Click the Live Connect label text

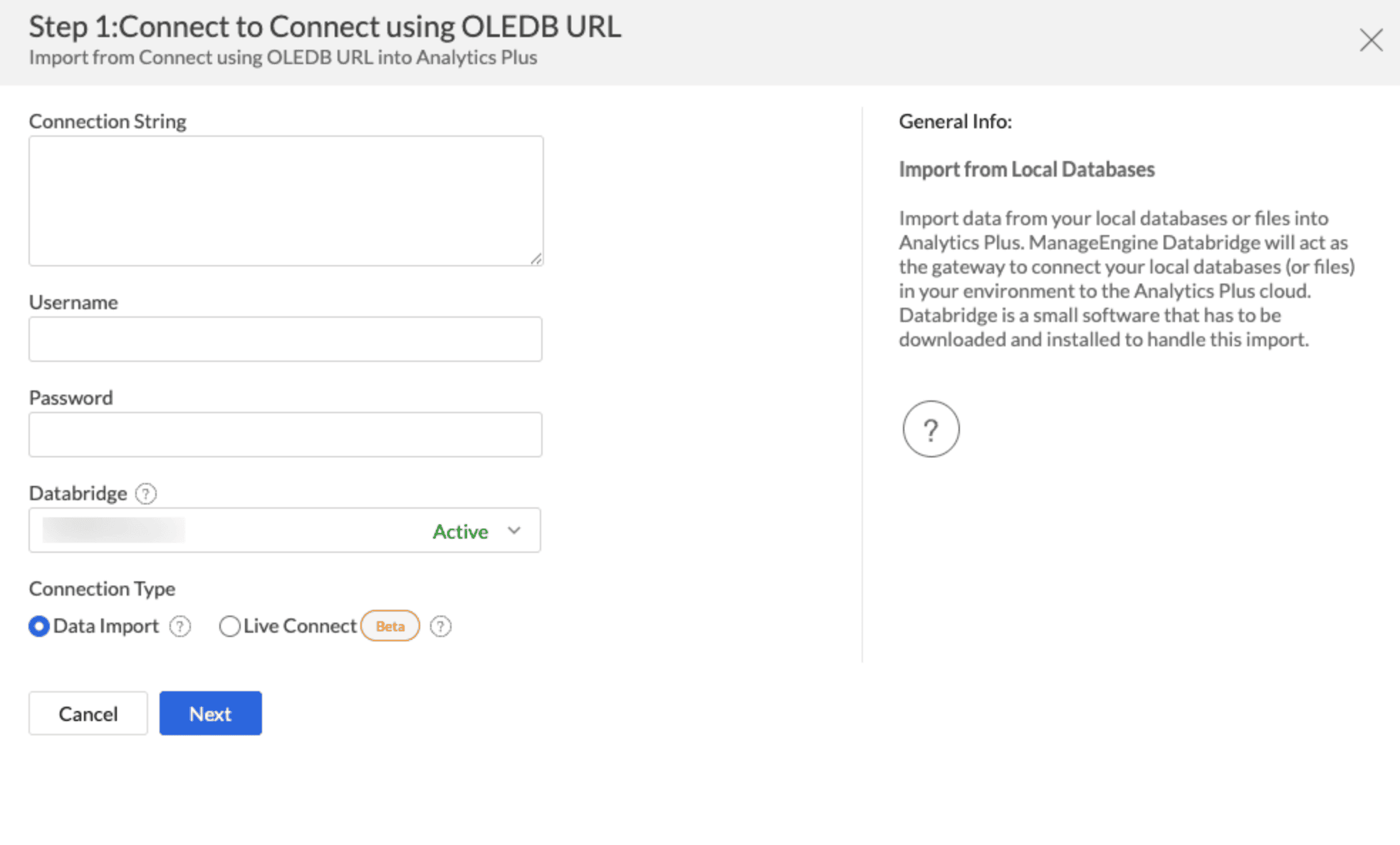click(x=300, y=626)
